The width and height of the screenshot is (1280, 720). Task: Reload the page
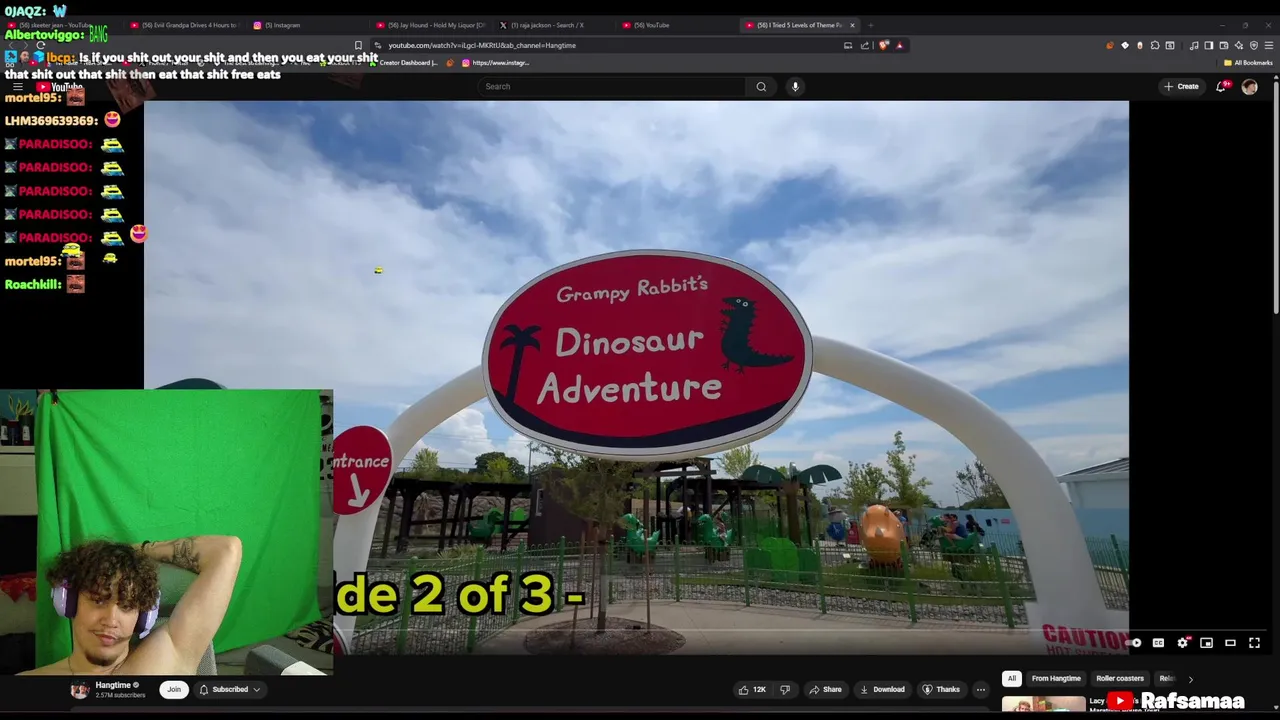(40, 45)
